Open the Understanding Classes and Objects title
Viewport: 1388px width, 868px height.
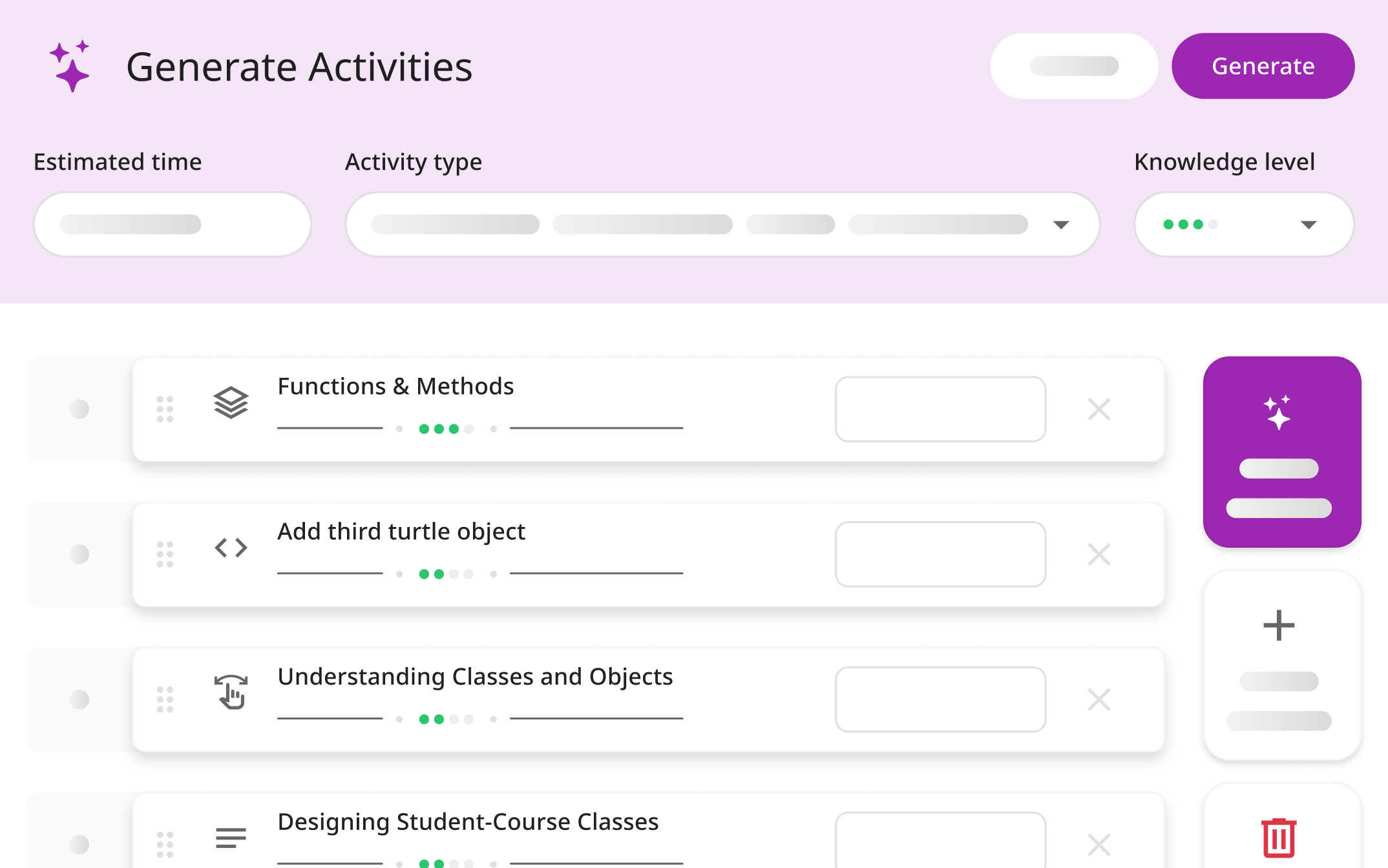coord(475,676)
